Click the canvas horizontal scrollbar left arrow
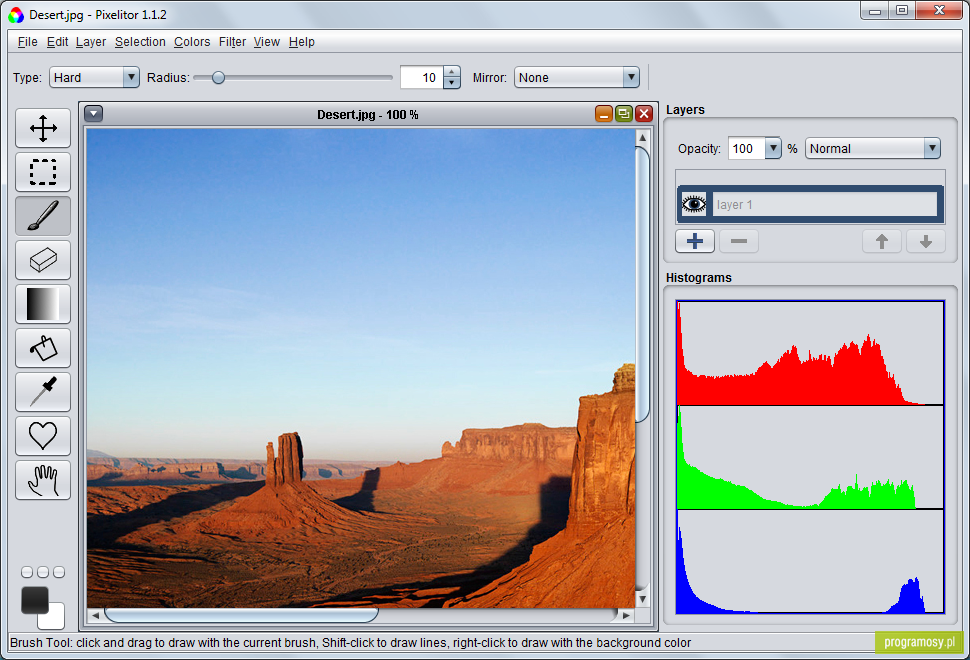This screenshot has height=660, width=970. tap(95, 615)
